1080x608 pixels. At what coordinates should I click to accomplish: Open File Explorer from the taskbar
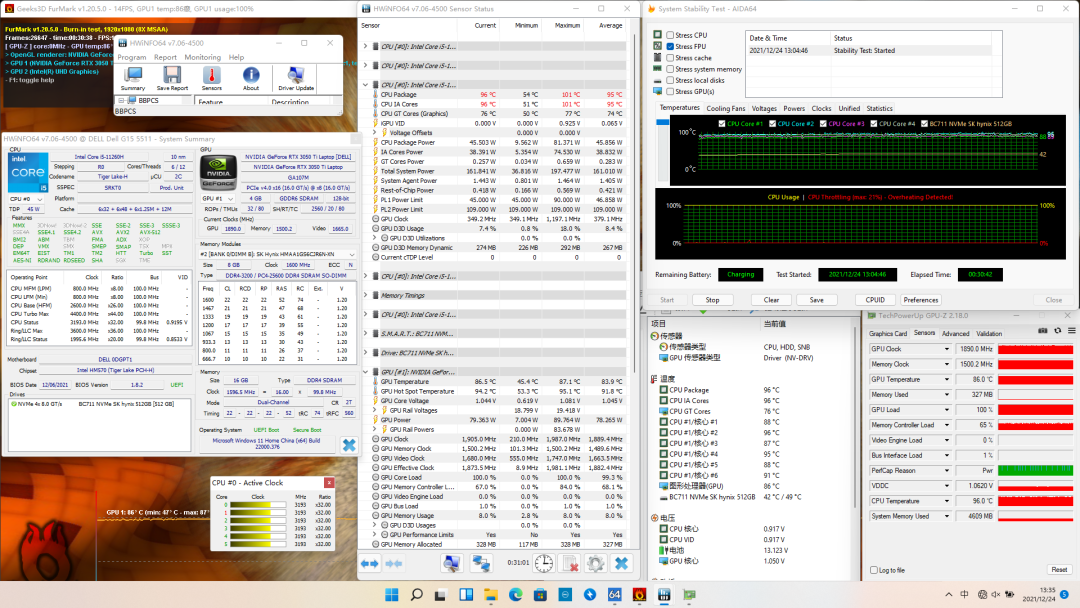click(x=490, y=594)
